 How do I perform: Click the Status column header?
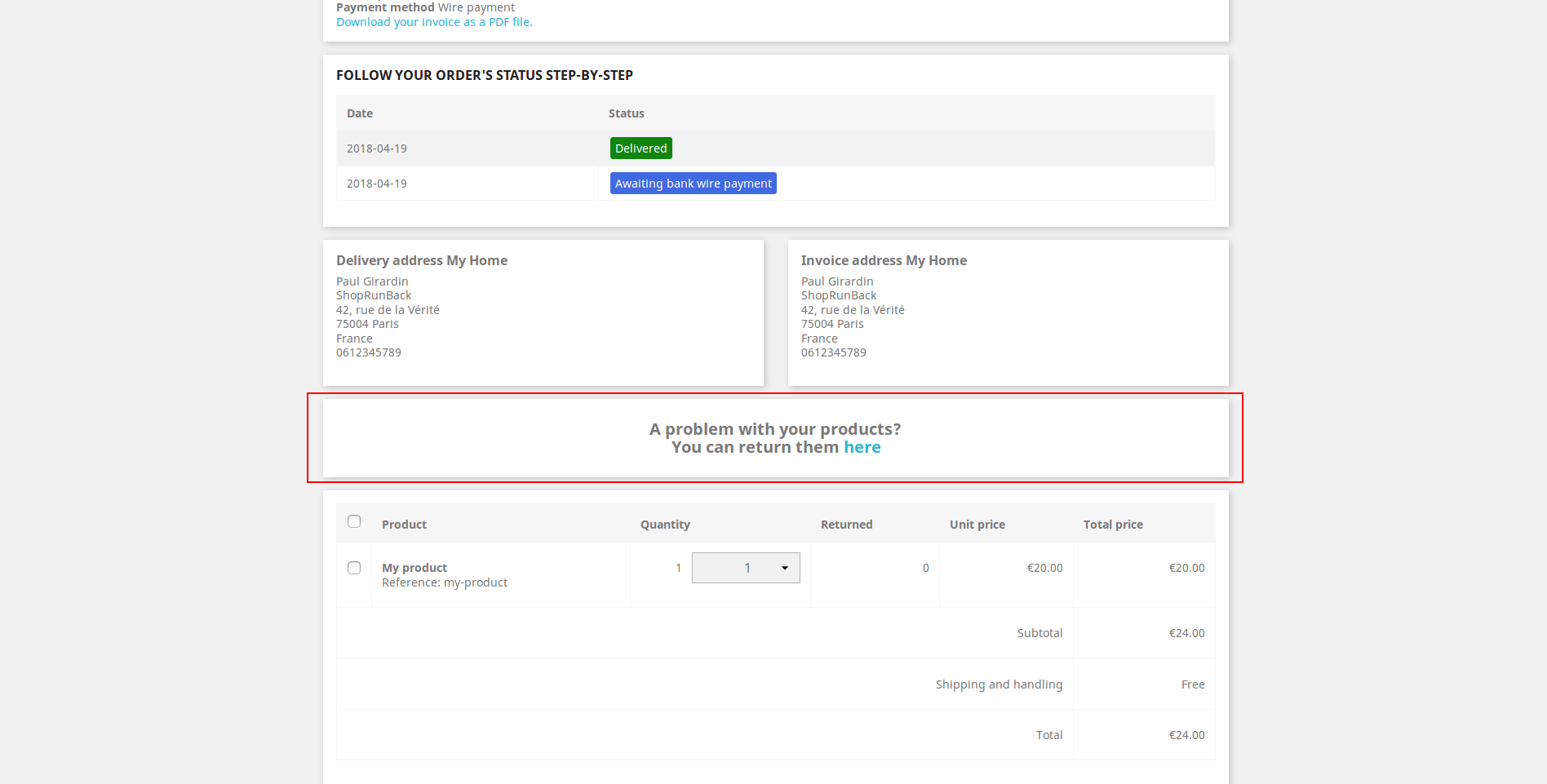(627, 113)
